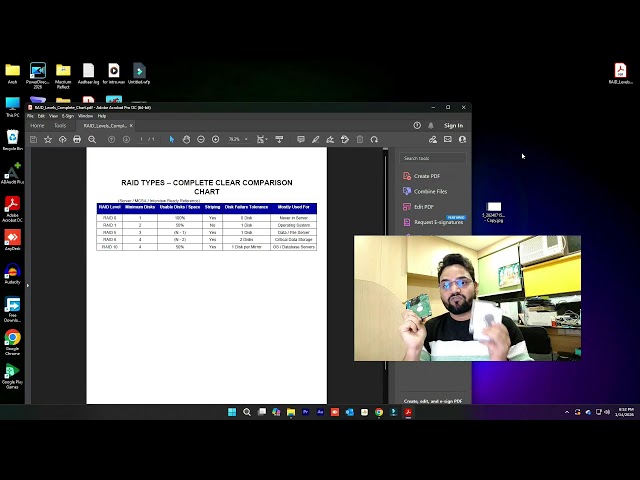The height and width of the screenshot is (480, 640).
Task: Open the Help menu
Action: (102, 116)
